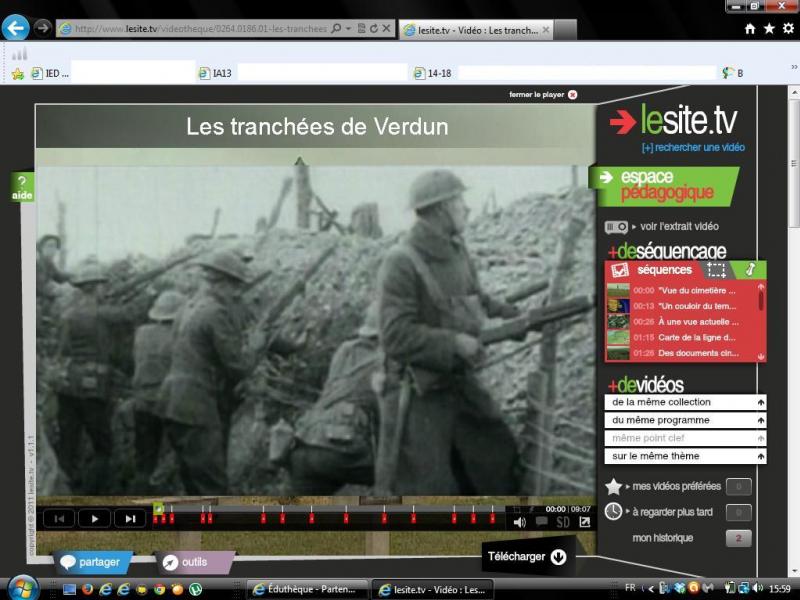Viewport: 800px width, 600px height.
Task: Select the 'séquences' tab
Action: click(x=653, y=269)
